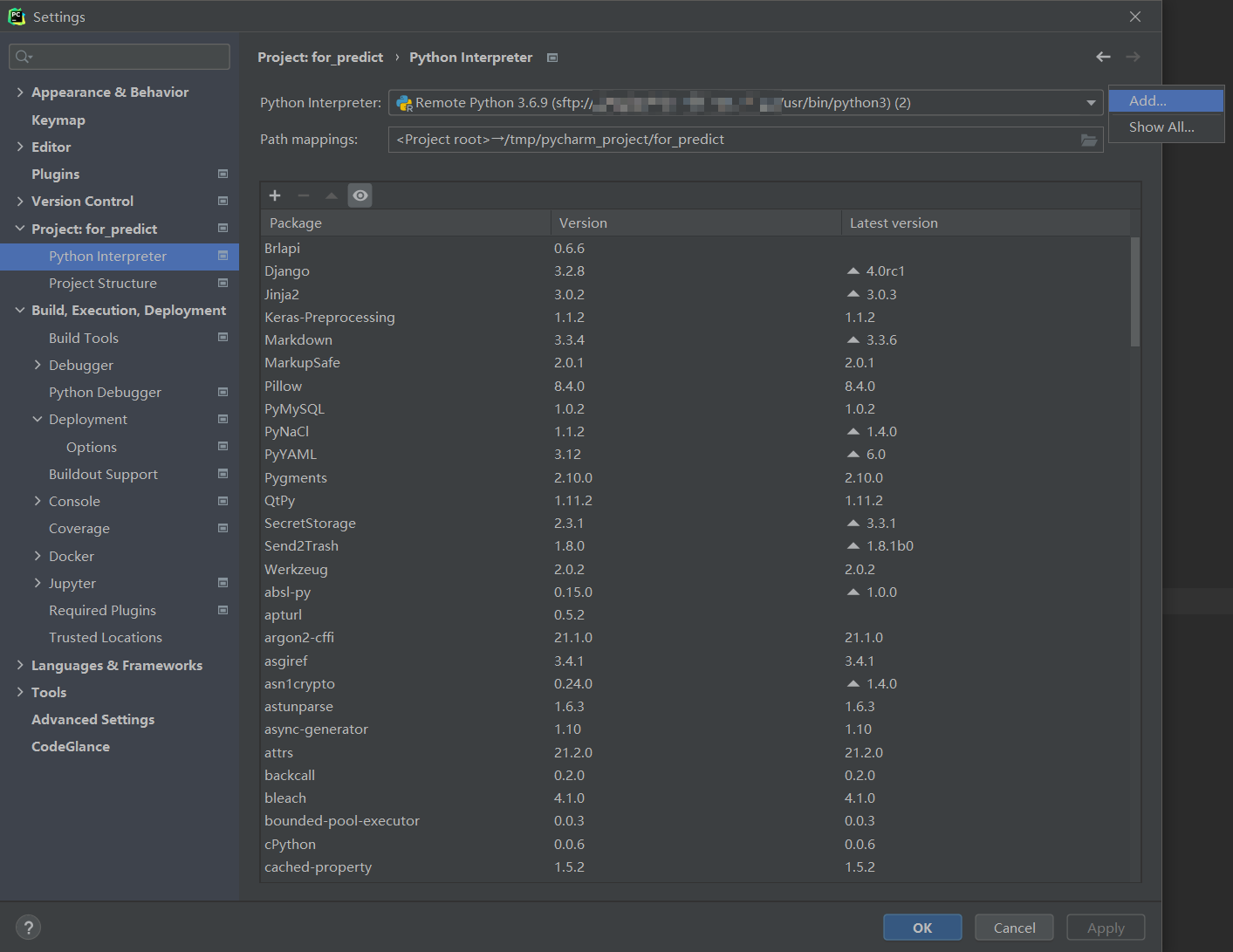Collapse the Project: for_predict section
The width and height of the screenshot is (1233, 952).
[20, 229]
